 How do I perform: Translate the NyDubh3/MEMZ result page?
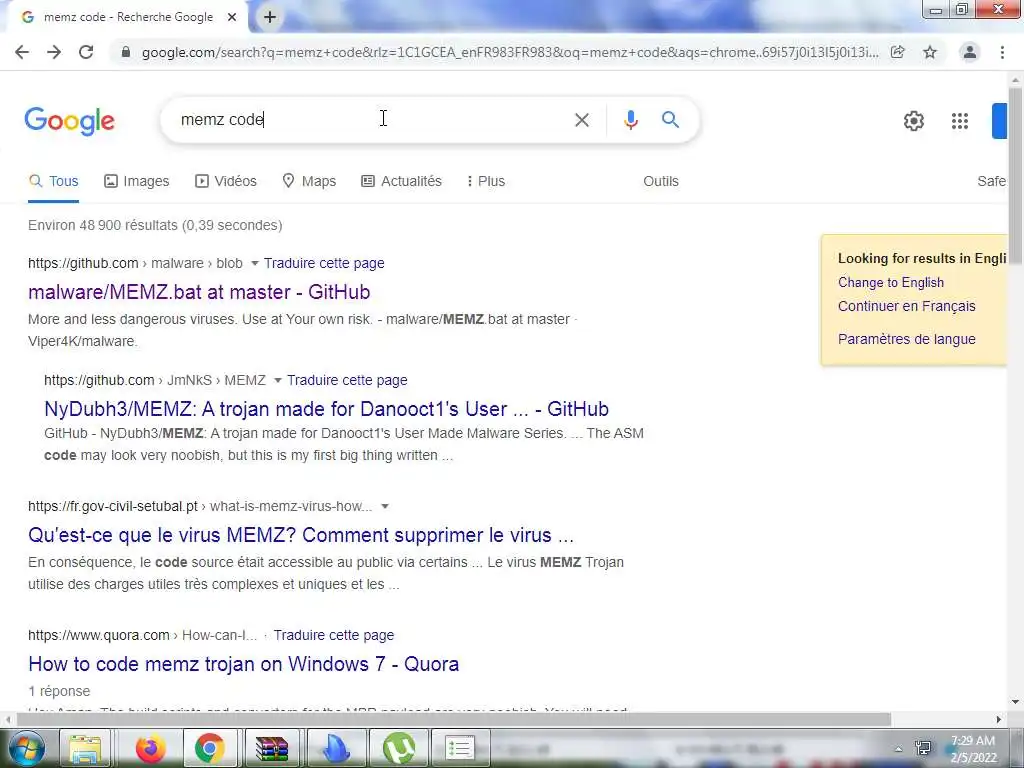(x=347, y=380)
